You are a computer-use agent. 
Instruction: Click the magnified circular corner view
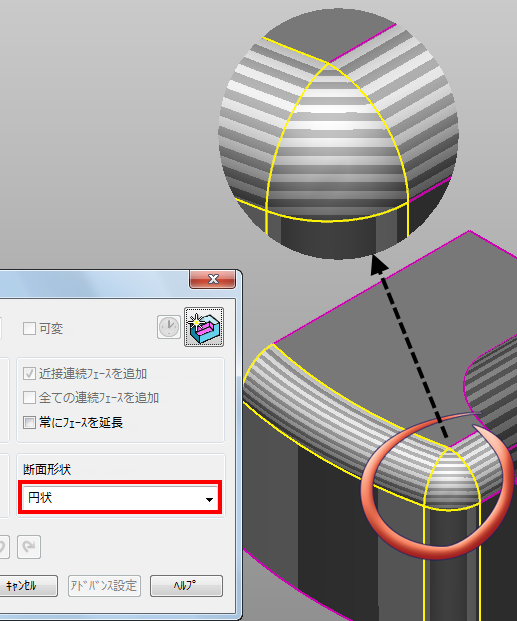click(339, 135)
